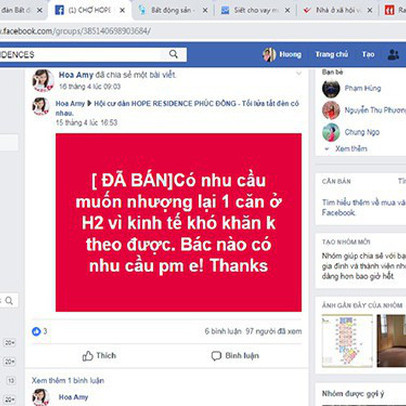Click Phạm Hùng name link

[363, 88]
